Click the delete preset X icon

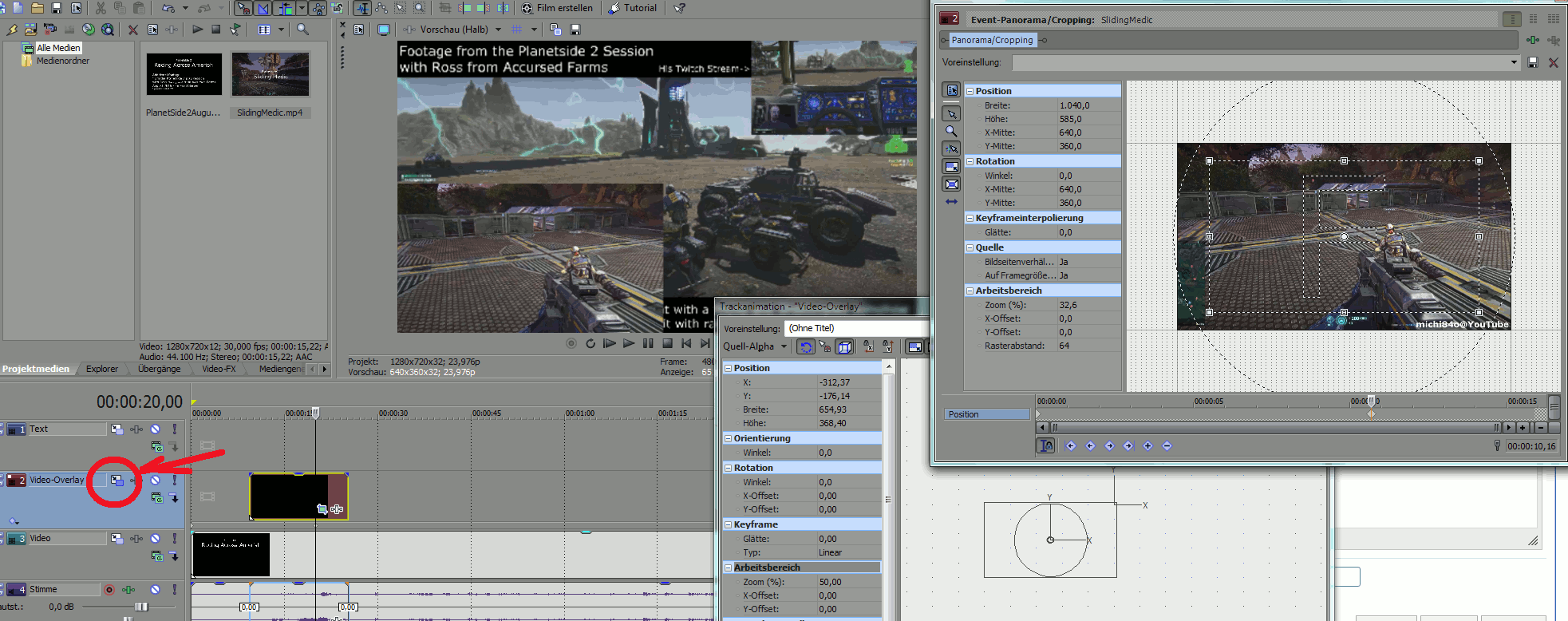click(x=1553, y=62)
